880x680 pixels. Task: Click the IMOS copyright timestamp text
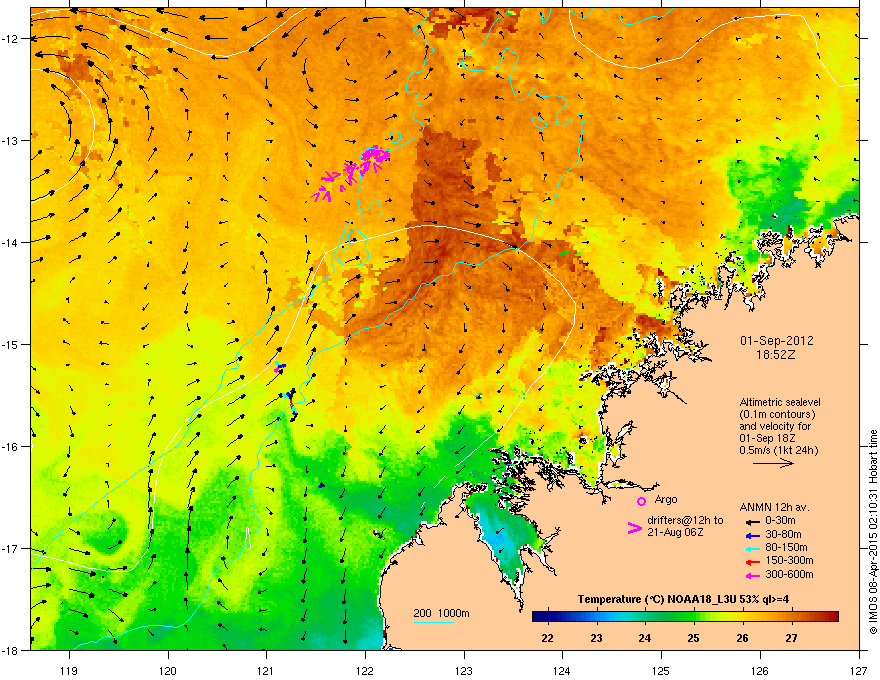873,532
